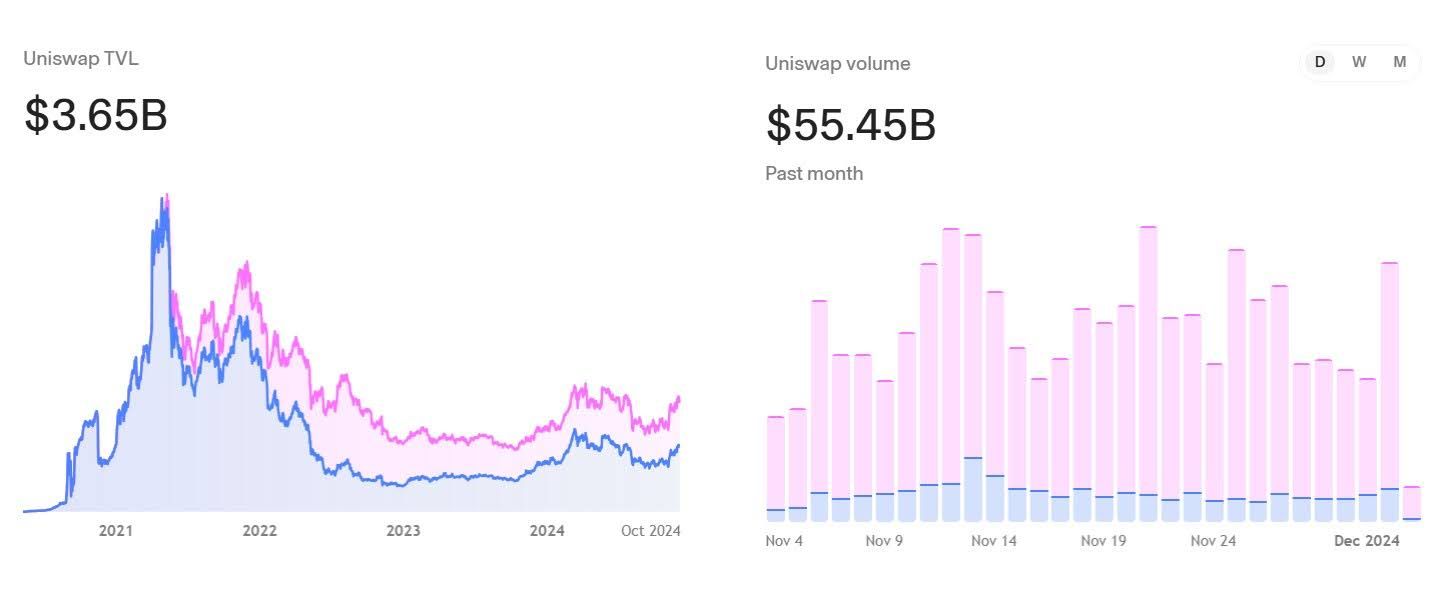The width and height of the screenshot is (1443, 592).
Task: Click the Uniswap volume heading
Action: tap(837, 64)
